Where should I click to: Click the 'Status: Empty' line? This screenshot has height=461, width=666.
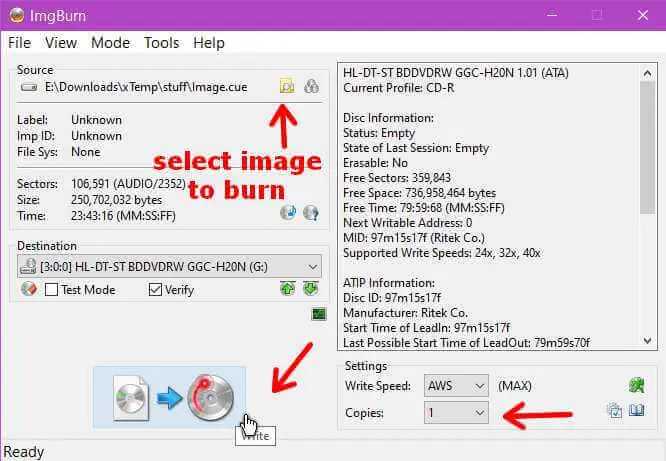point(379,133)
